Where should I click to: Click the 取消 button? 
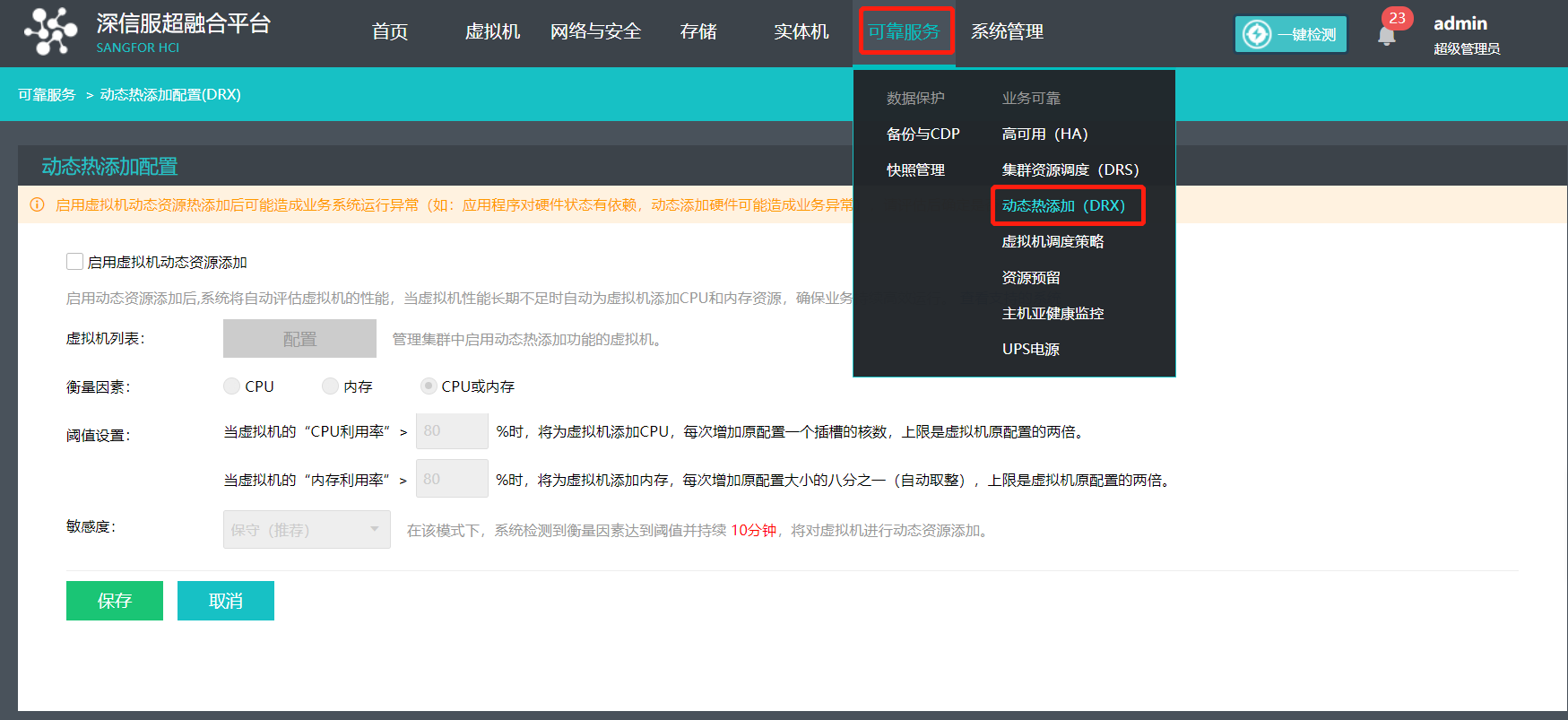point(226,601)
